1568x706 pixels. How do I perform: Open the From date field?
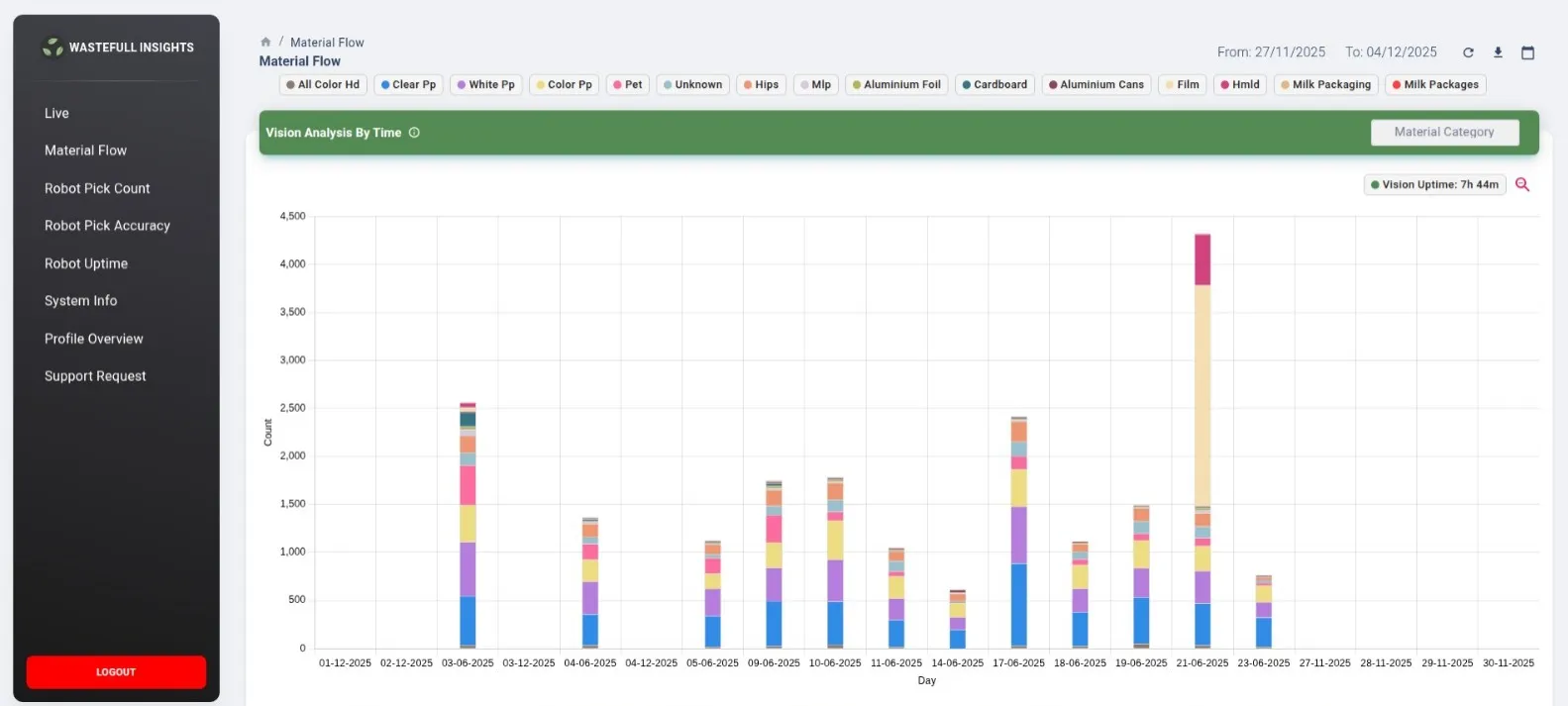coord(1271,52)
